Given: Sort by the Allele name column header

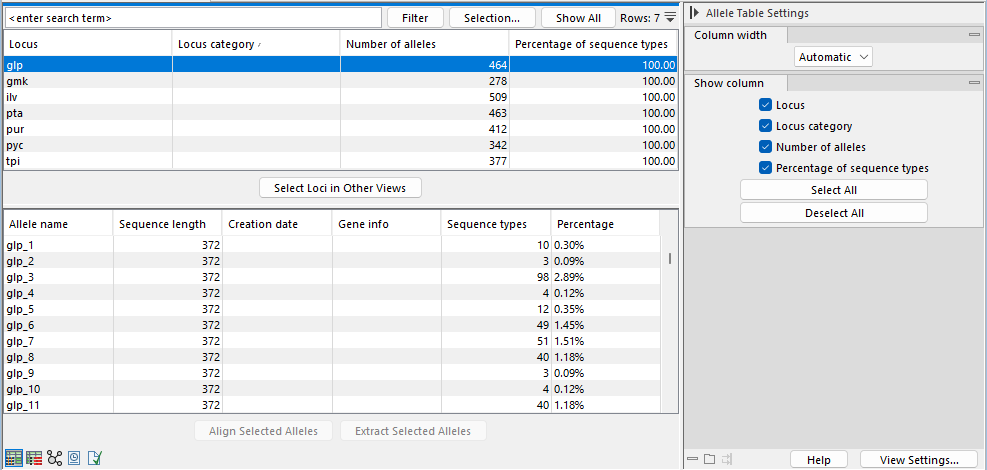Looking at the screenshot, I should tap(59, 225).
